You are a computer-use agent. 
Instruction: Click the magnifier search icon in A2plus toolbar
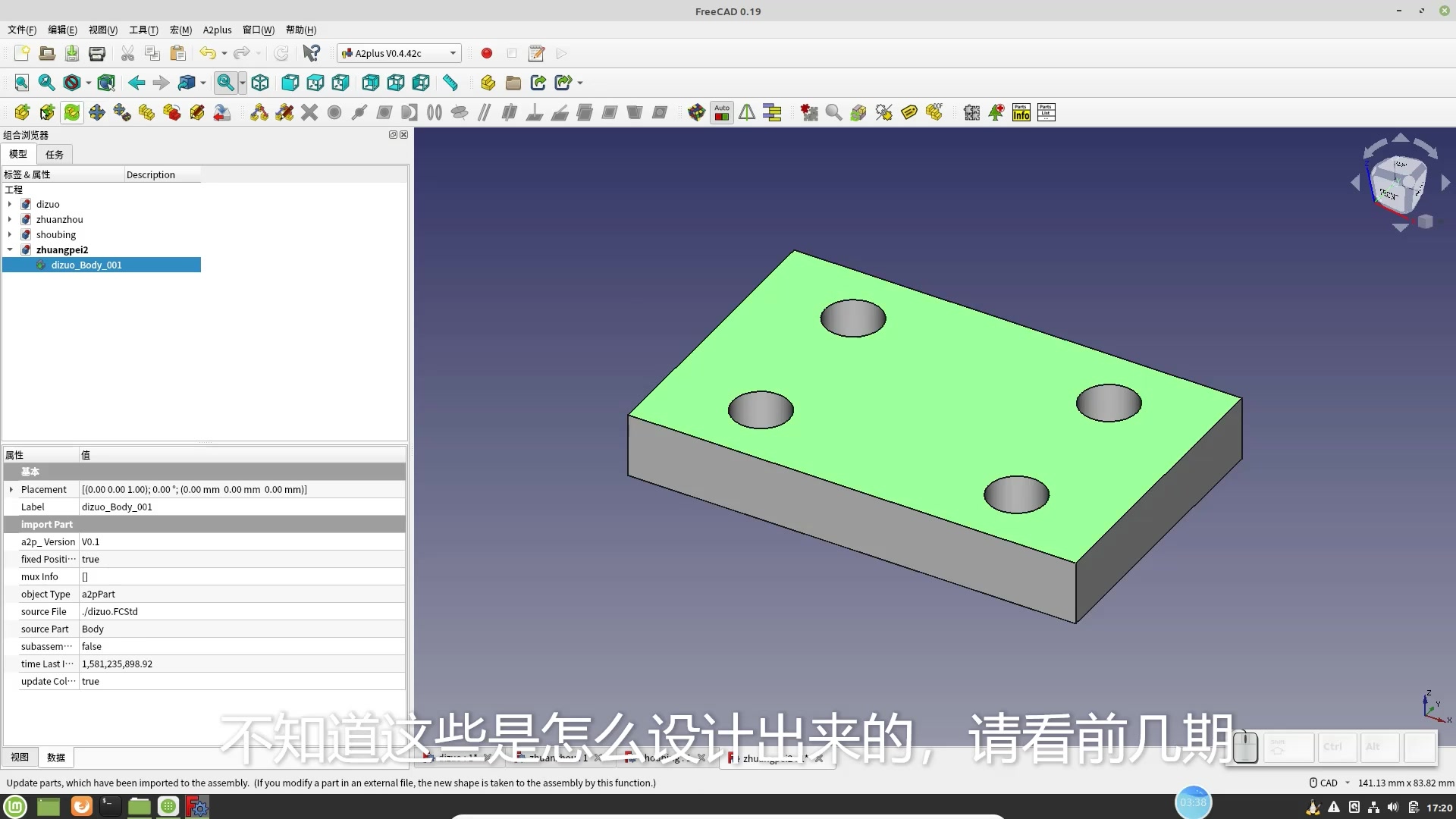(x=833, y=112)
